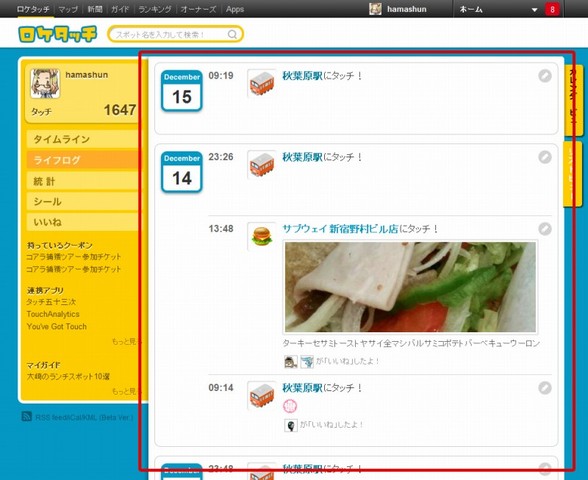Click the train icon for December 15 entry
588x480 pixels.
click(262, 83)
